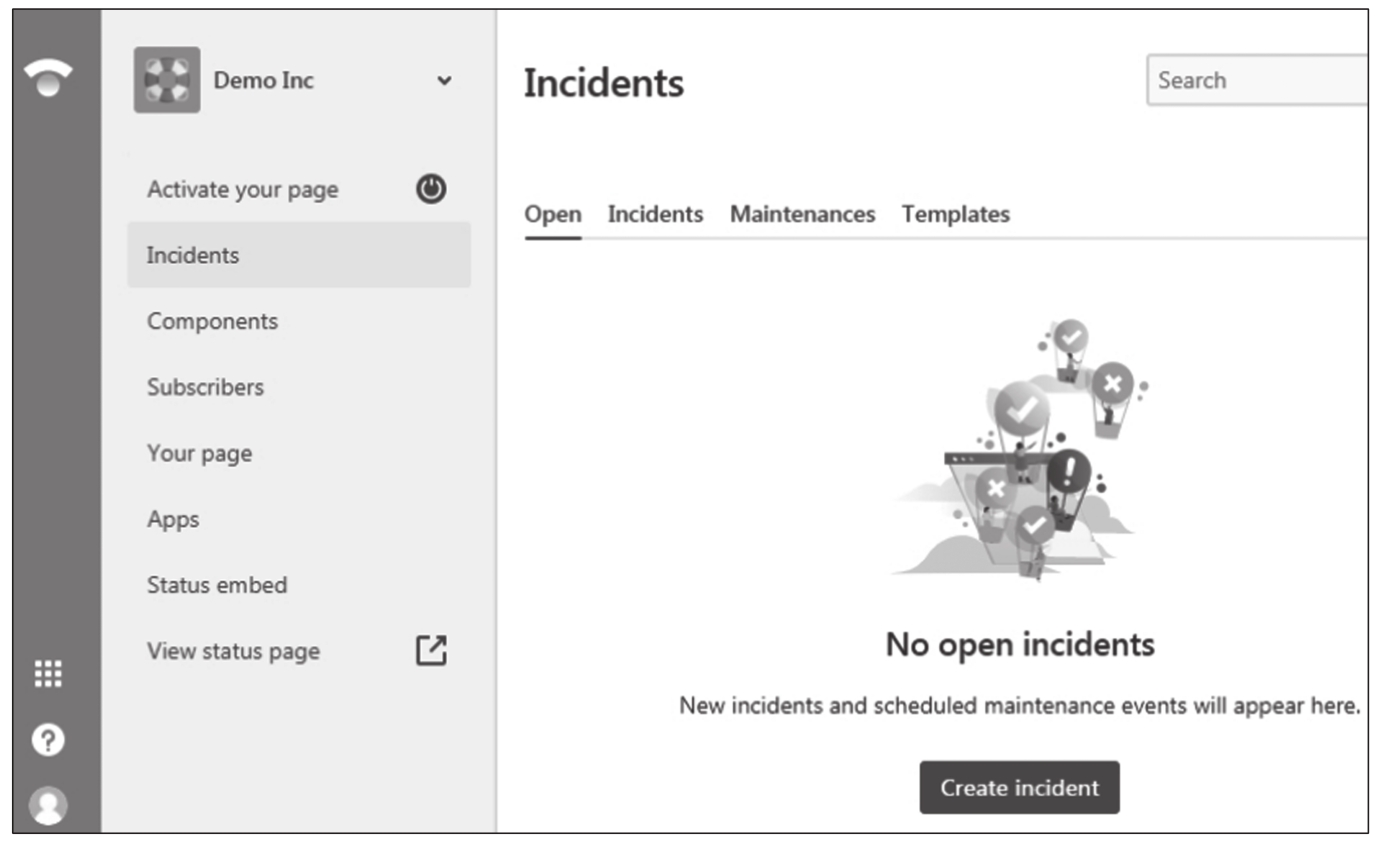This screenshot has height=842, width=1377.
Task: Expand the Demo Inc dropdown chevron
Action: click(x=444, y=81)
